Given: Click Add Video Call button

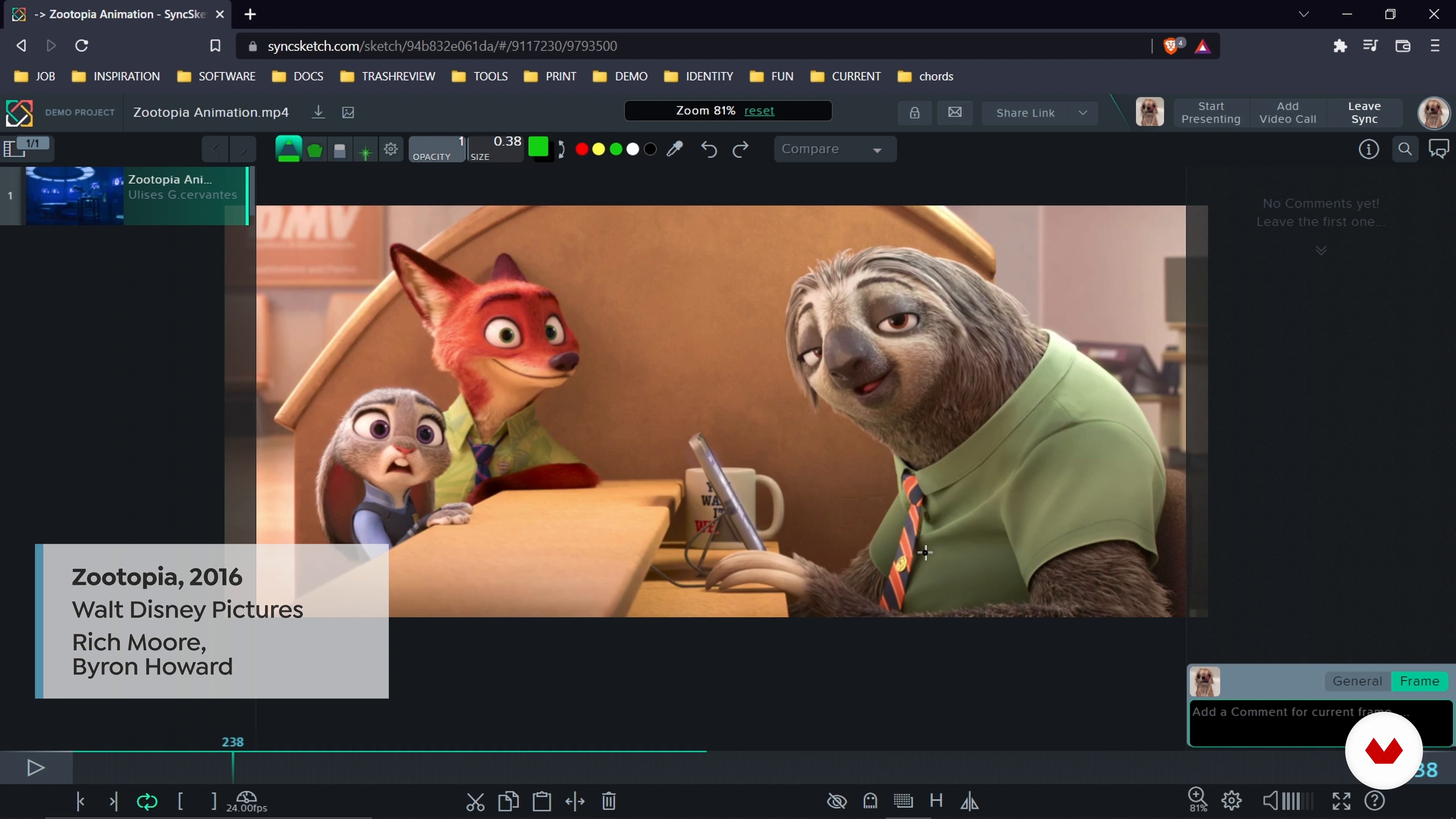Looking at the screenshot, I should click(1288, 113).
